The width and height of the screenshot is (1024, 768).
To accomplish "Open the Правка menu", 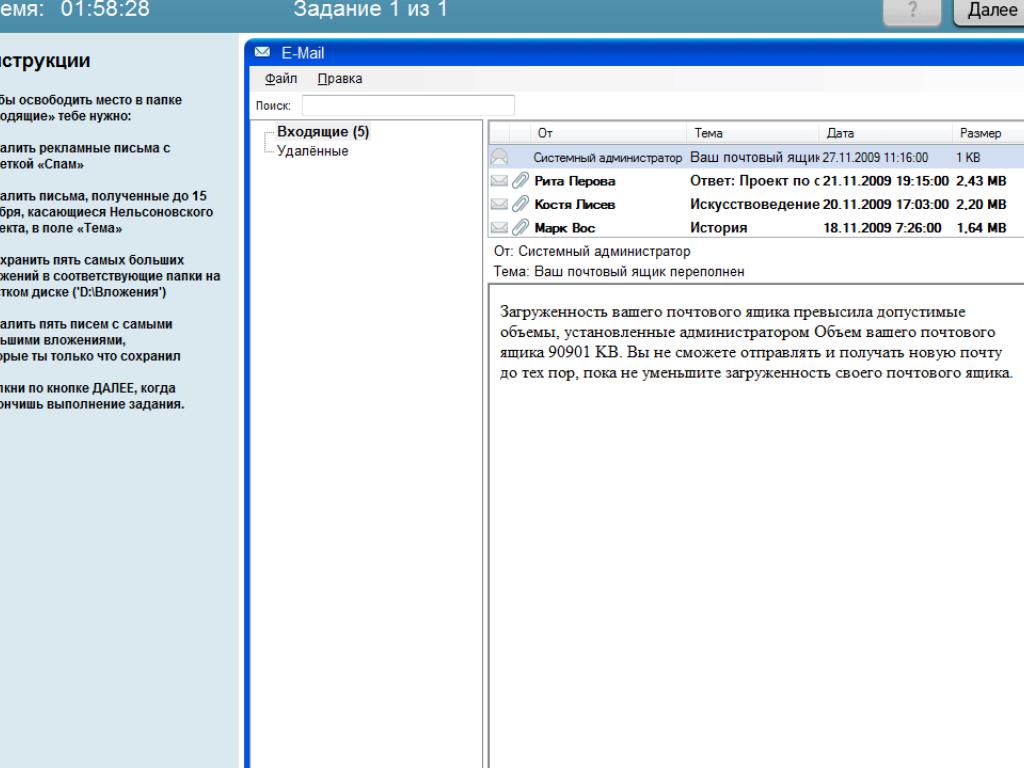I will pos(340,78).
